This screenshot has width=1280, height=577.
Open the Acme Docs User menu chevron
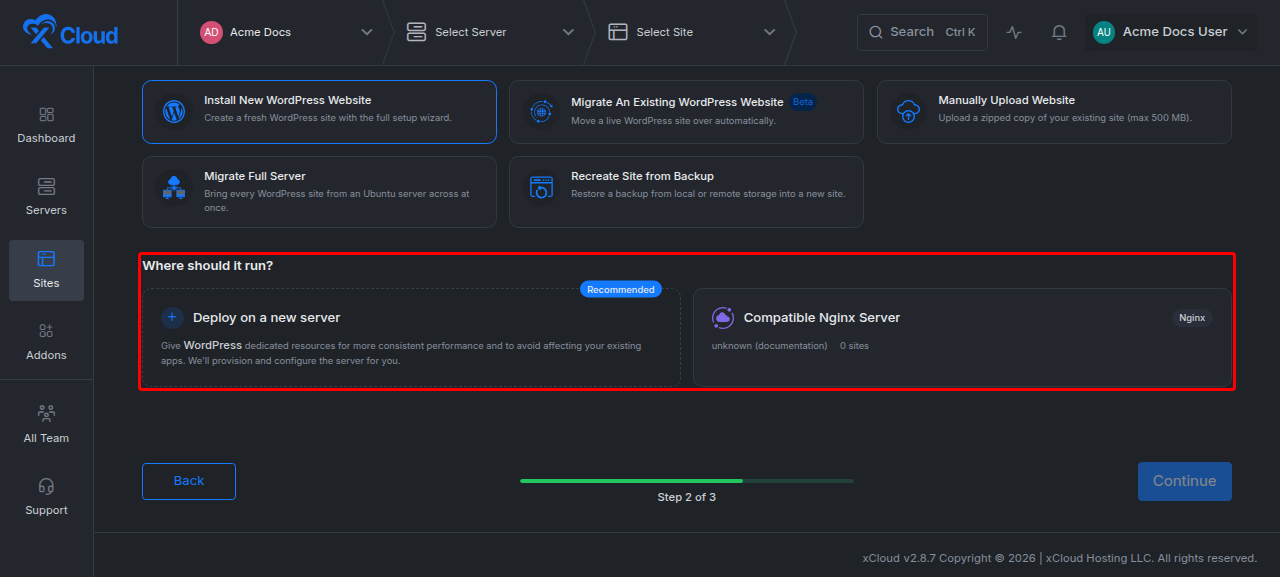coord(1243,32)
